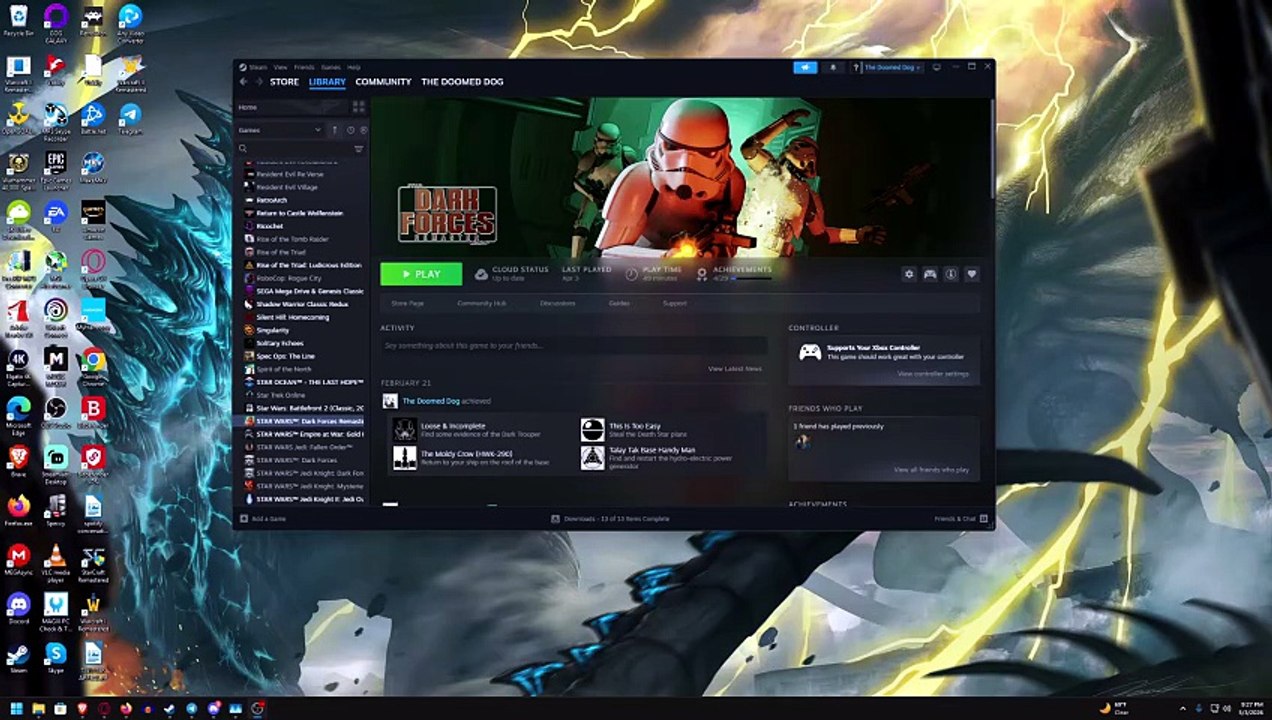Open the Discussions link
1272x720 pixels.
557,303
